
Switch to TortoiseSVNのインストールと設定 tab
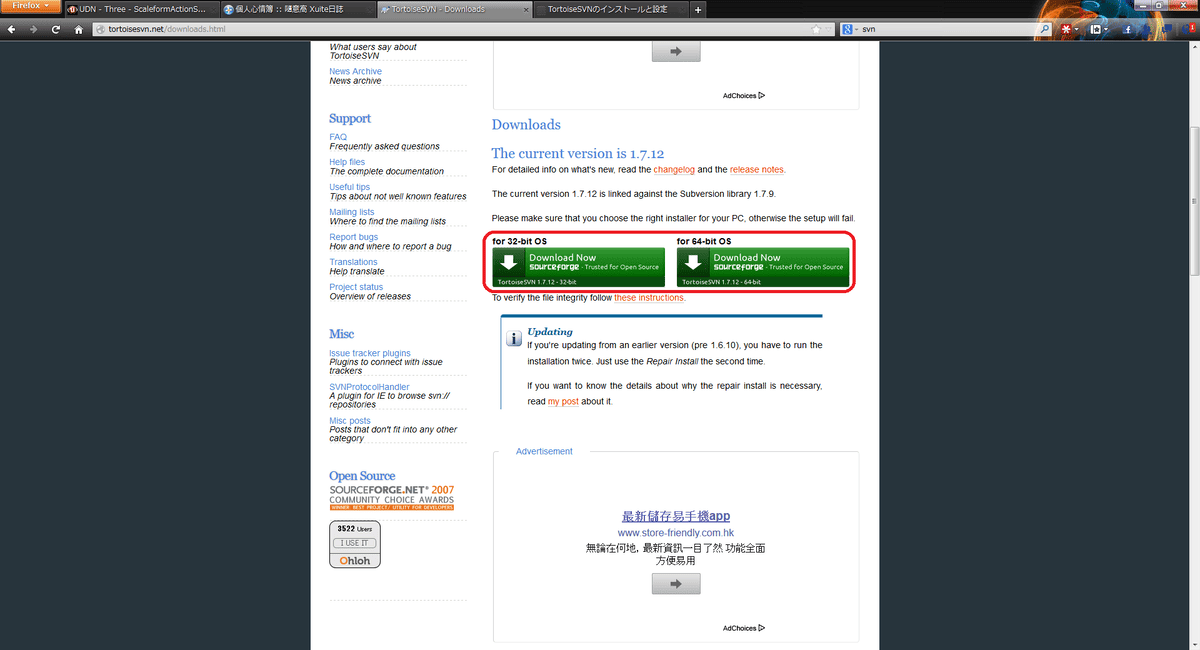pos(612,9)
